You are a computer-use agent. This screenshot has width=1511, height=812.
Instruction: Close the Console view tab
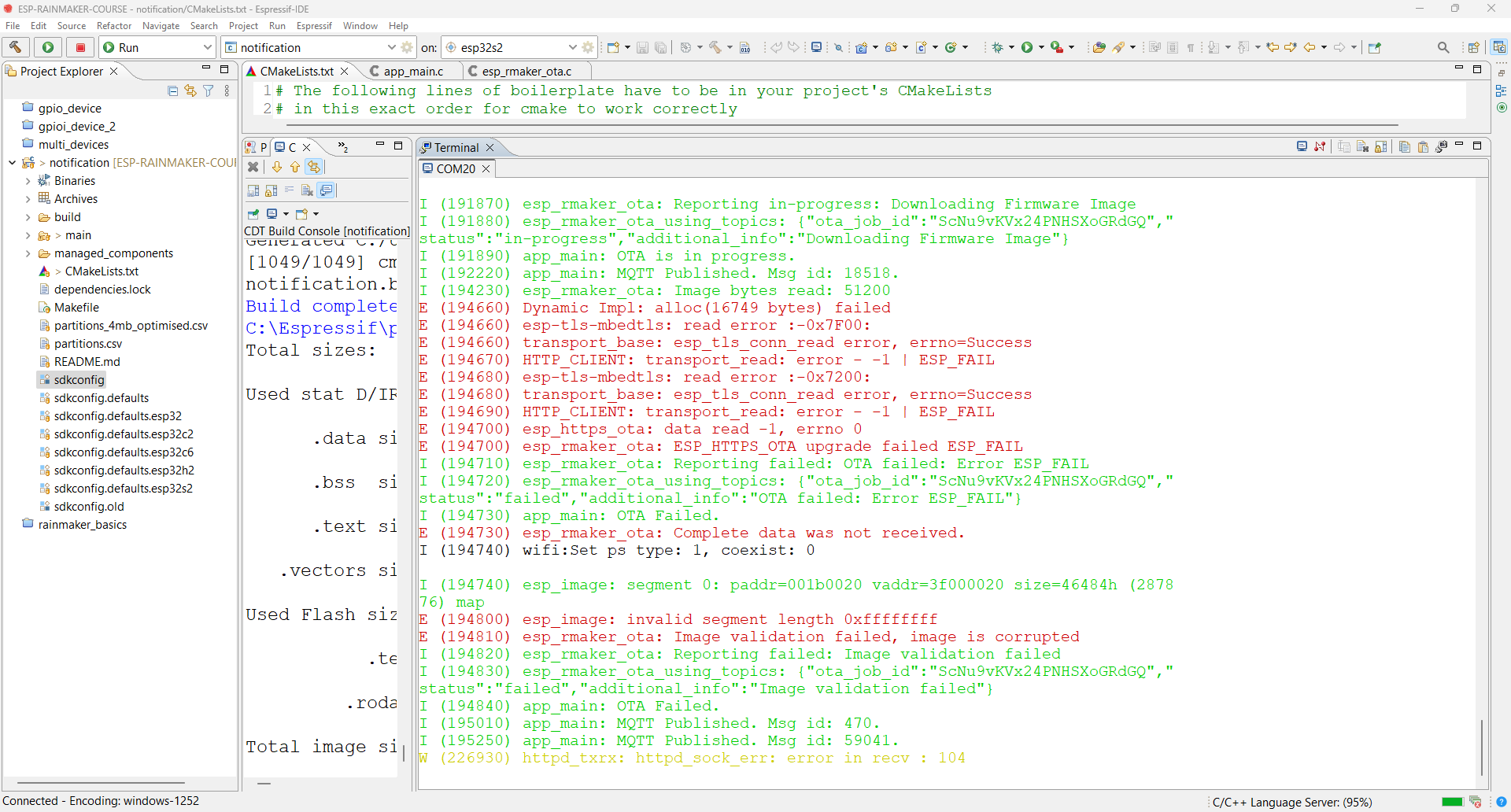307,147
